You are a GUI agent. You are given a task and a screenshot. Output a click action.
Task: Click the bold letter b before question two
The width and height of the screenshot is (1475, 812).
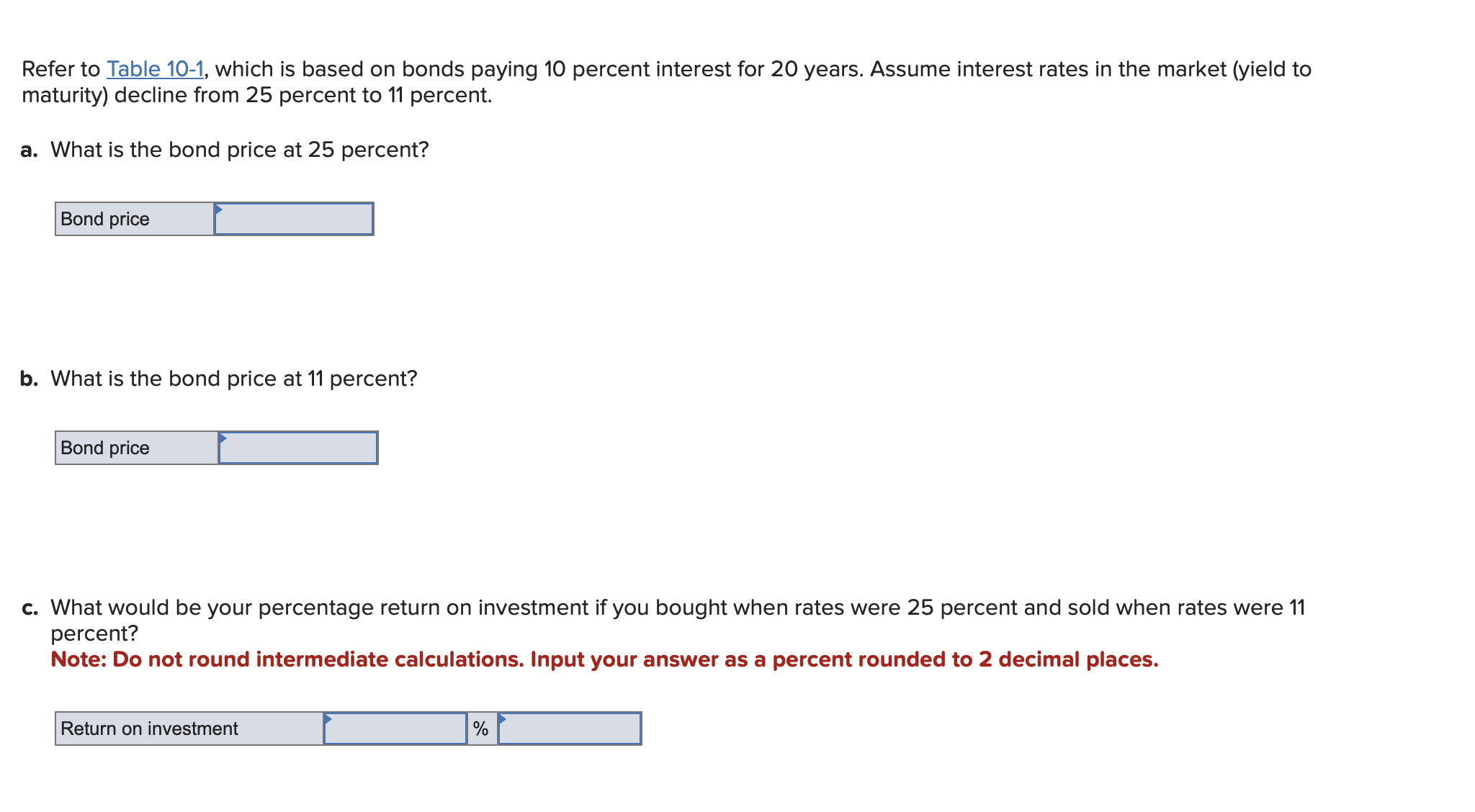pos(28,378)
